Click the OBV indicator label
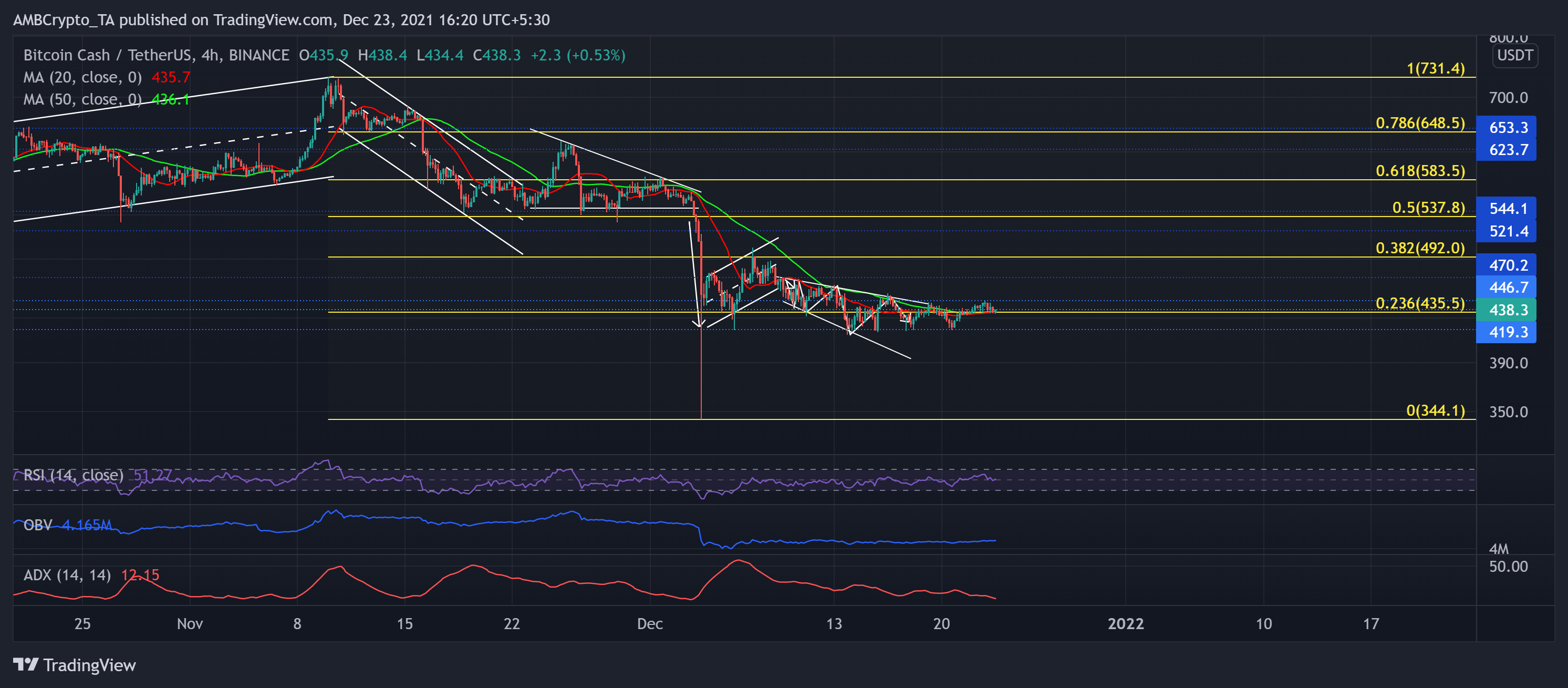The image size is (1568, 688). click(x=38, y=525)
